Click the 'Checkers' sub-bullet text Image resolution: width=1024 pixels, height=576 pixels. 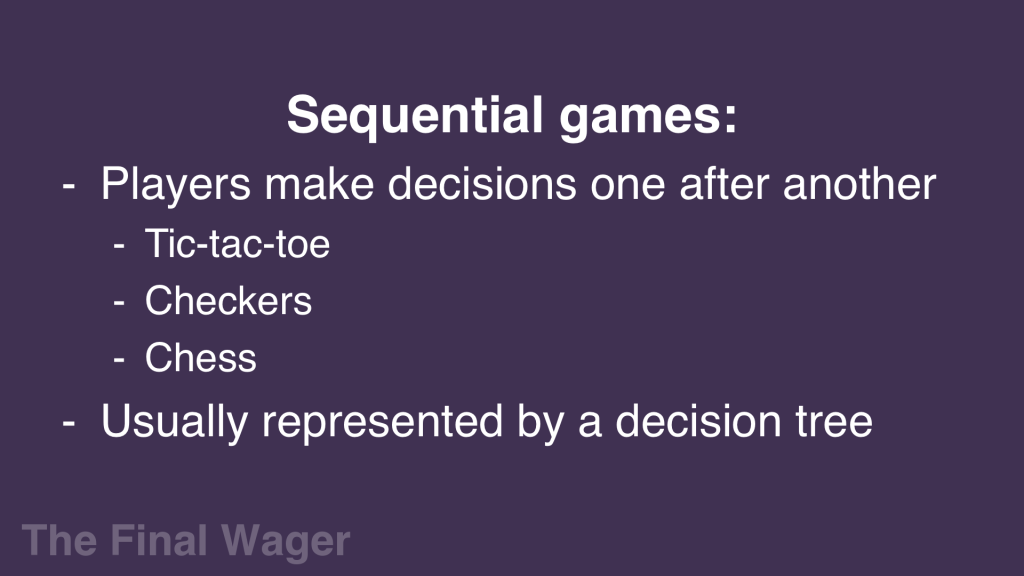[229, 300]
